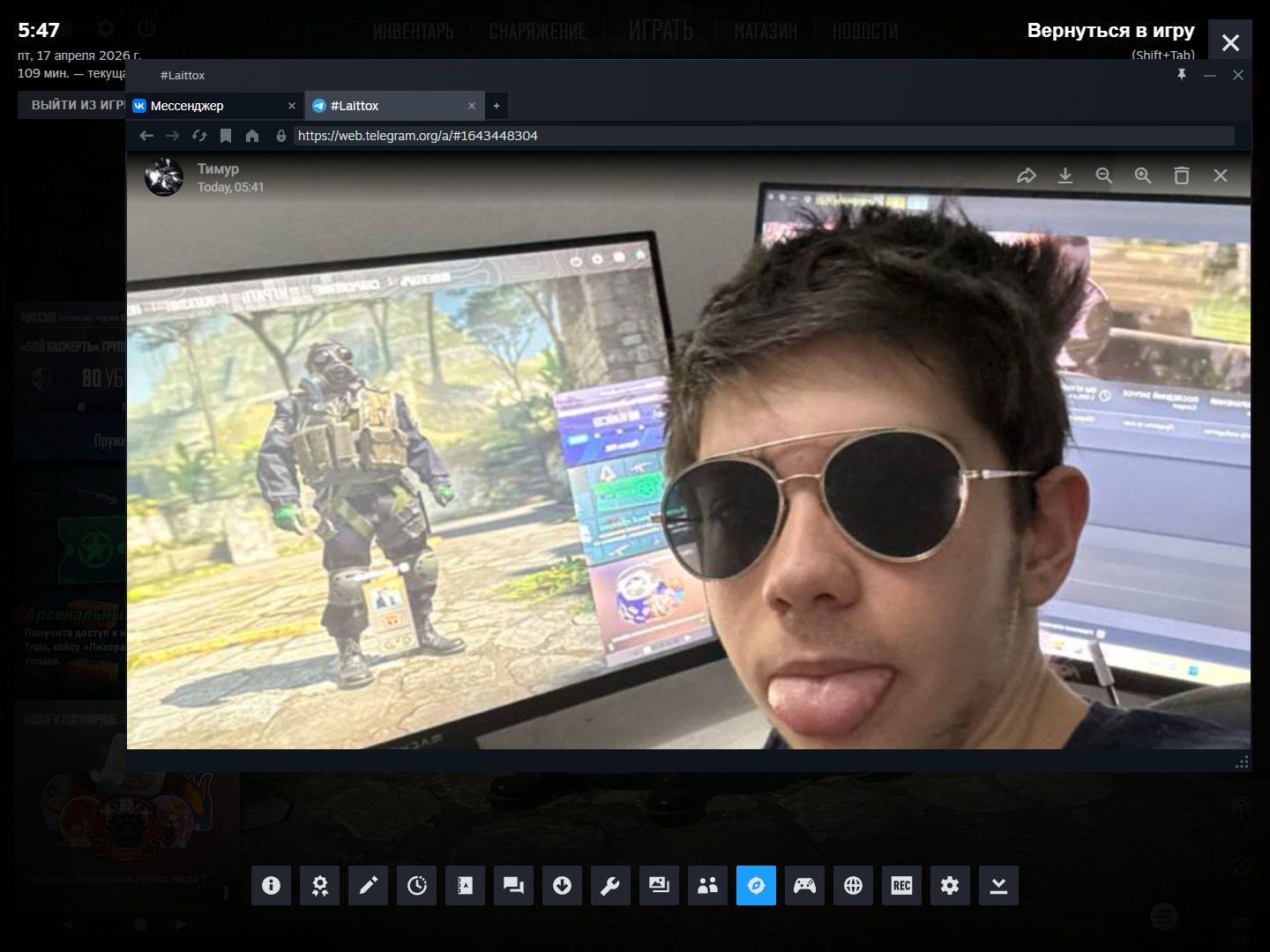The height and width of the screenshot is (952, 1270).
Task: Close the Steam overlay with the X
Action: point(1230,41)
